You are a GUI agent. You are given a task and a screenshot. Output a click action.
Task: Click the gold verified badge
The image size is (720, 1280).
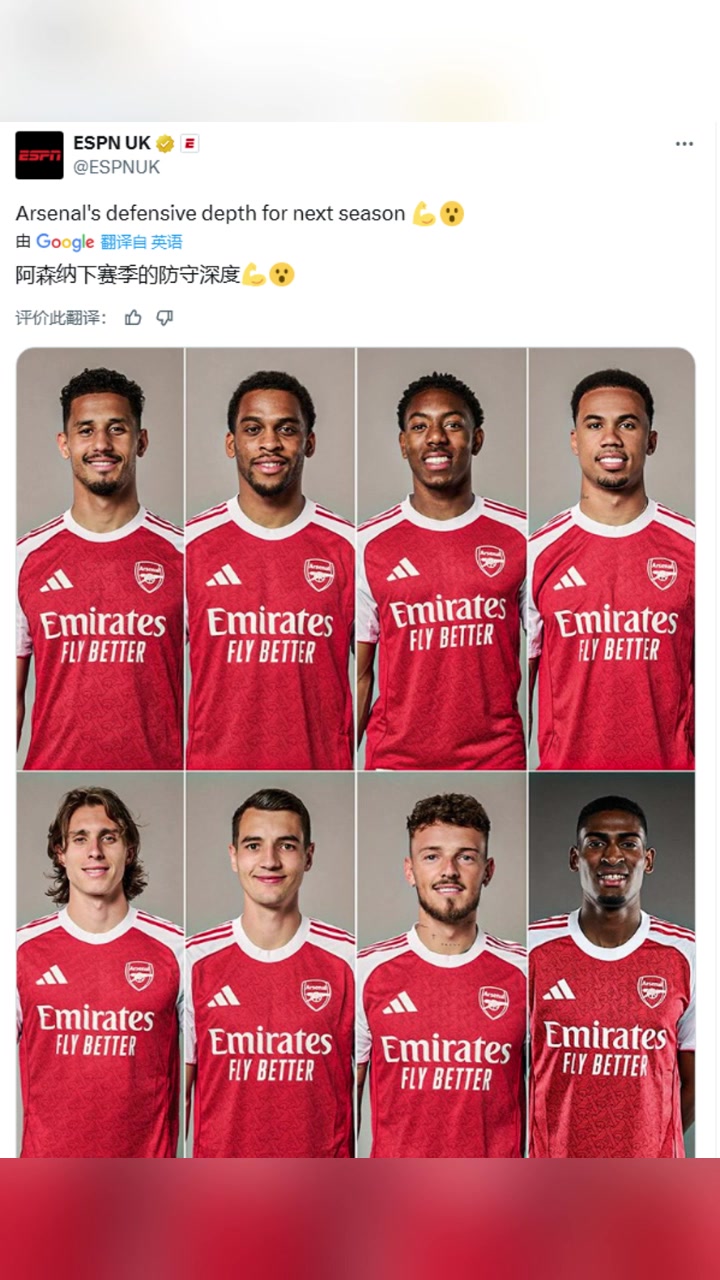pyautogui.click(x=165, y=144)
